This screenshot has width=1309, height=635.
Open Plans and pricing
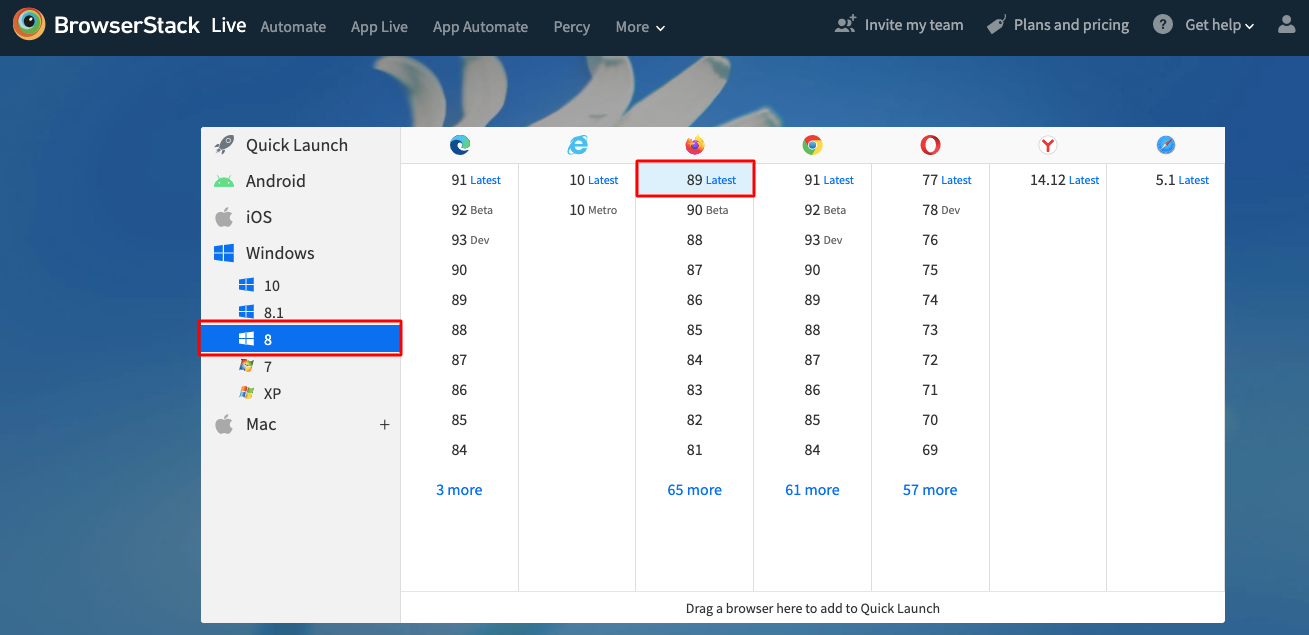tap(1057, 24)
